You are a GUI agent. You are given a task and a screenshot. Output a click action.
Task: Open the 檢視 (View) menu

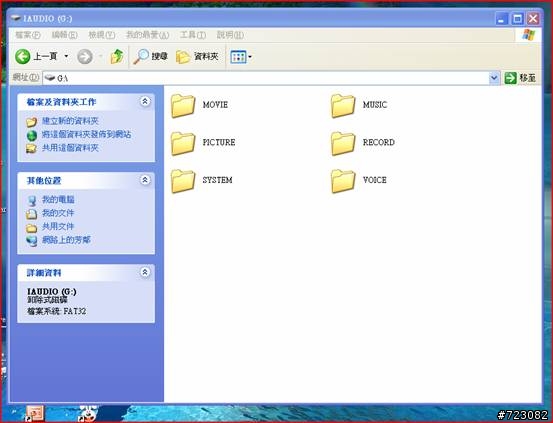102,35
